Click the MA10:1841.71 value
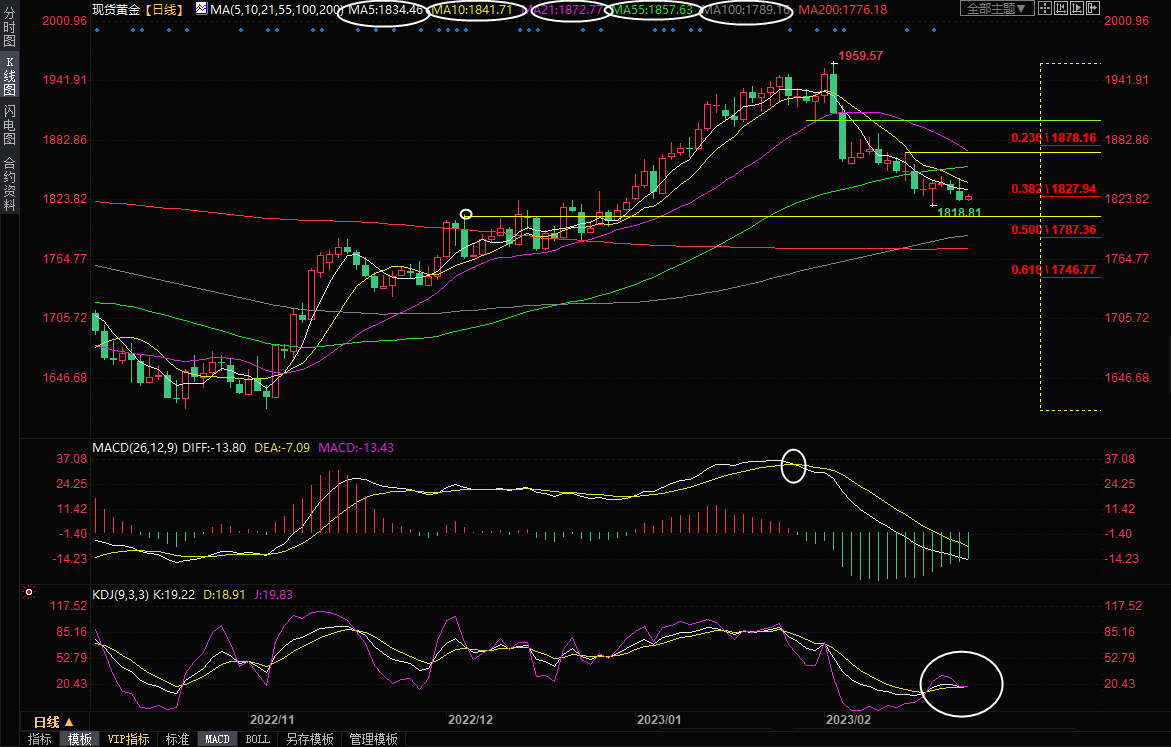Image resolution: width=1171 pixels, height=747 pixels. point(473,10)
